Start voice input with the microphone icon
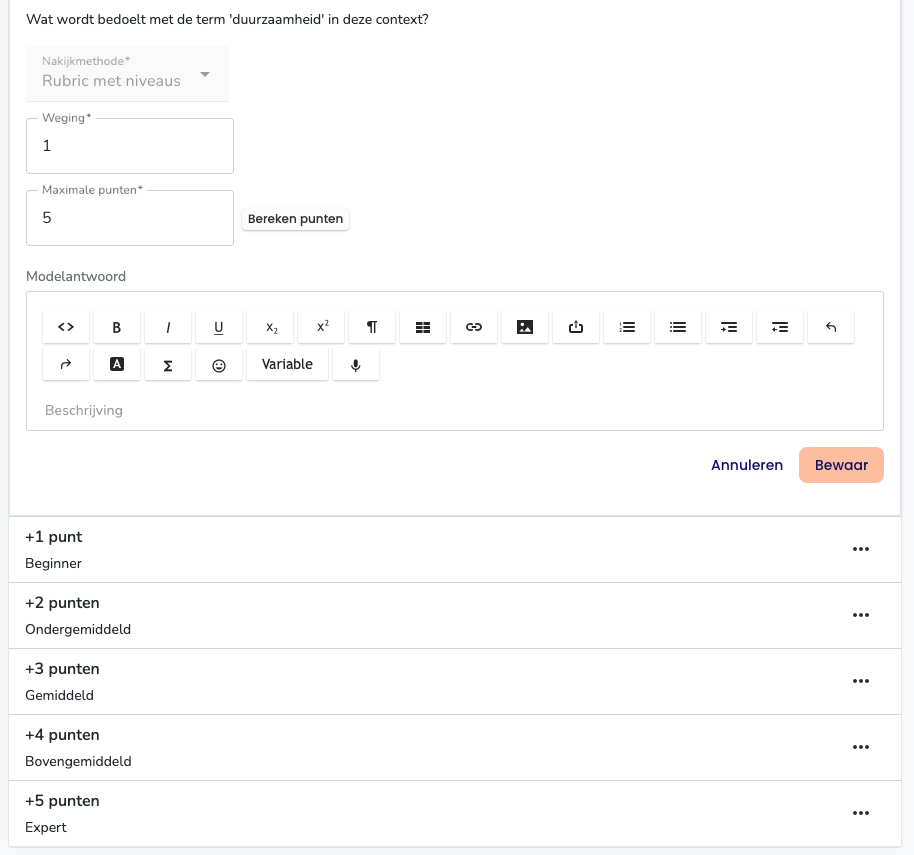The width and height of the screenshot is (914, 855). 356,365
